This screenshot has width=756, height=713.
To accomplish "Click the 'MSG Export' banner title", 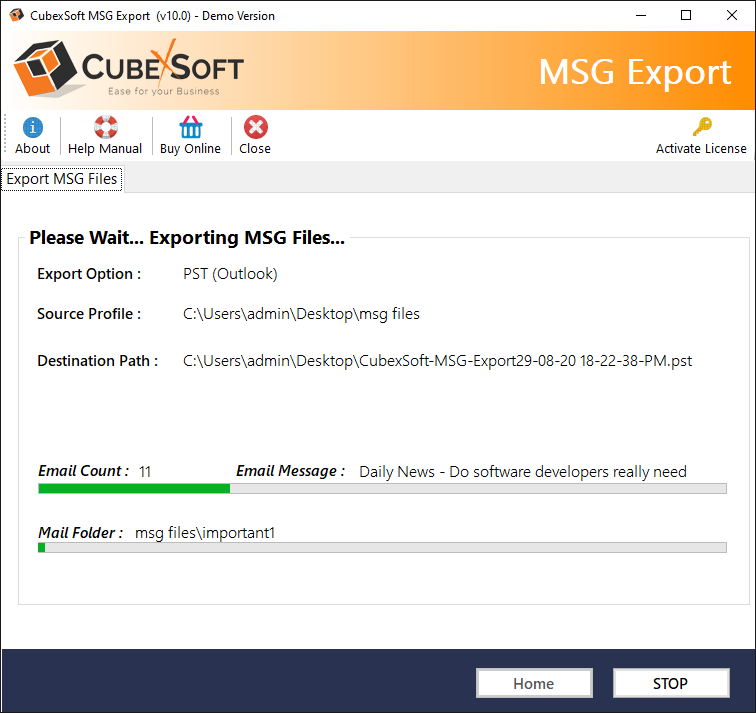I will [x=634, y=72].
